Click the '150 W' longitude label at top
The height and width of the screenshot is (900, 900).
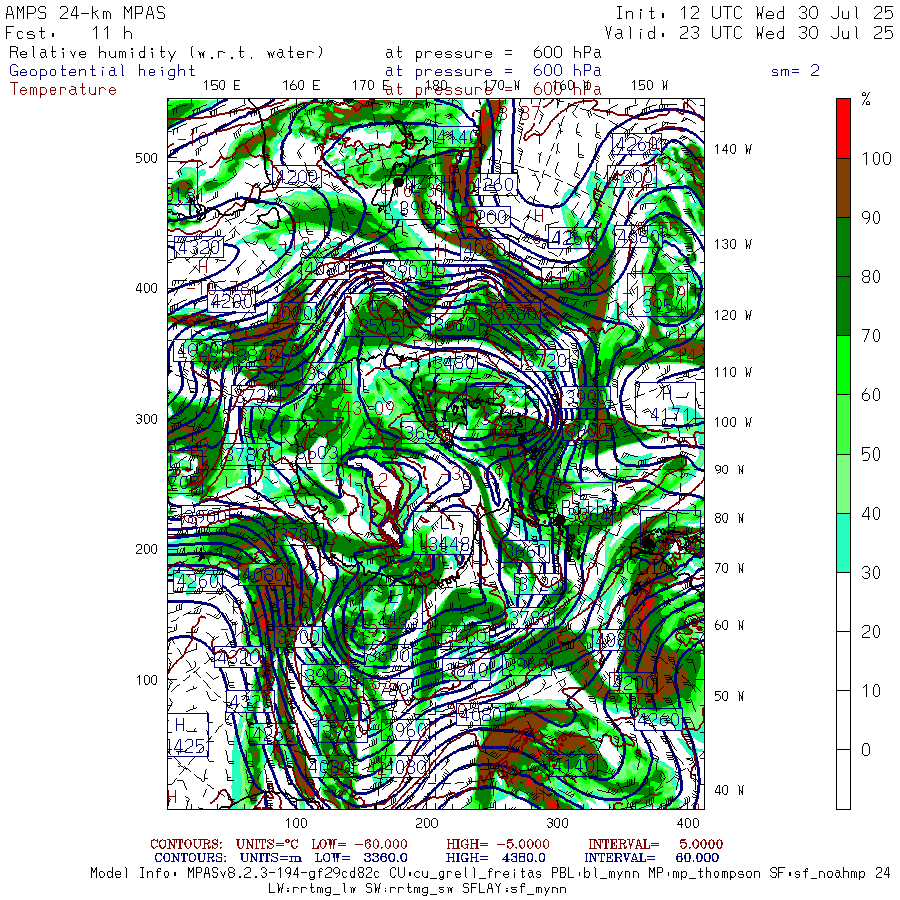point(650,86)
